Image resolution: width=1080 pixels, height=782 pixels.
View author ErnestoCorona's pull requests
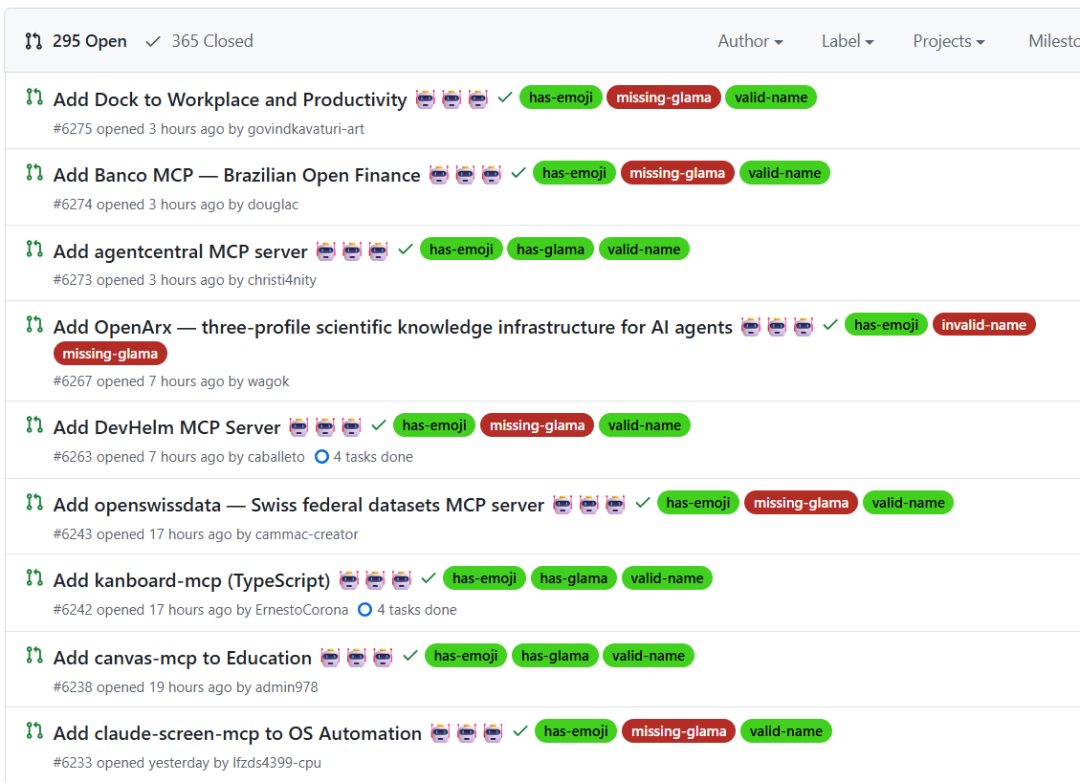click(x=302, y=610)
